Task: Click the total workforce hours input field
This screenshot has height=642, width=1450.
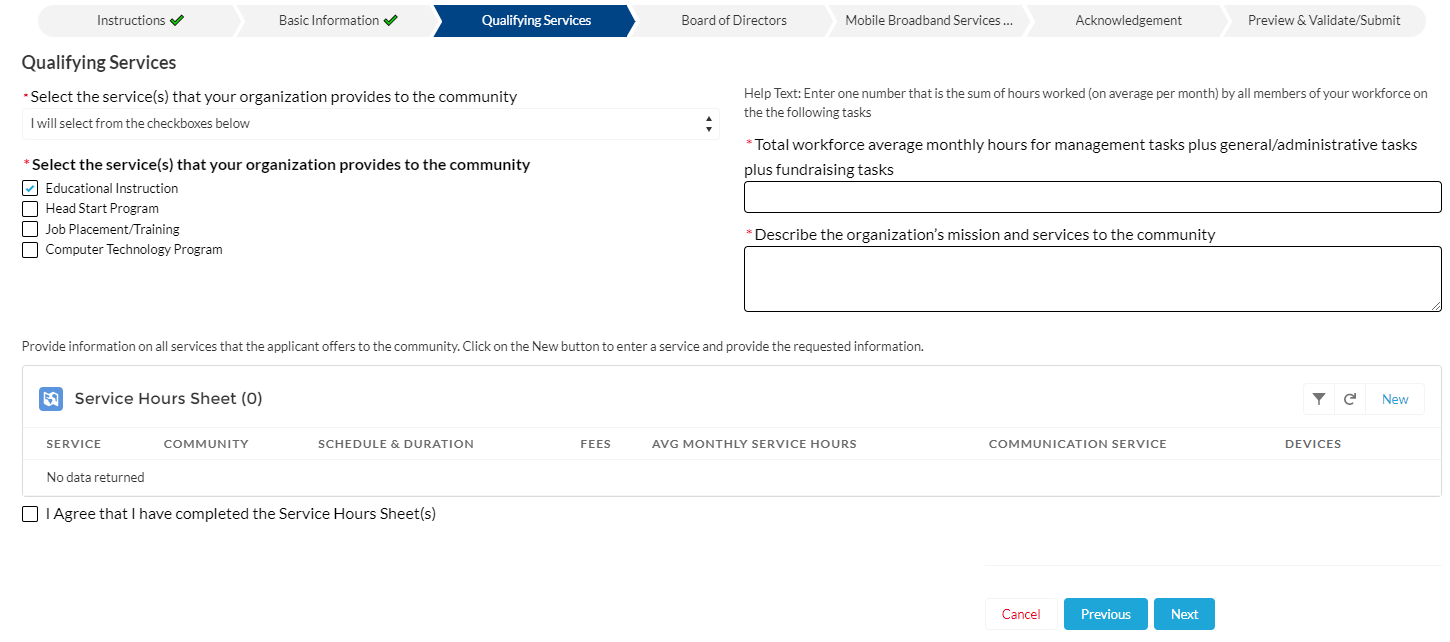Action: (x=1092, y=196)
